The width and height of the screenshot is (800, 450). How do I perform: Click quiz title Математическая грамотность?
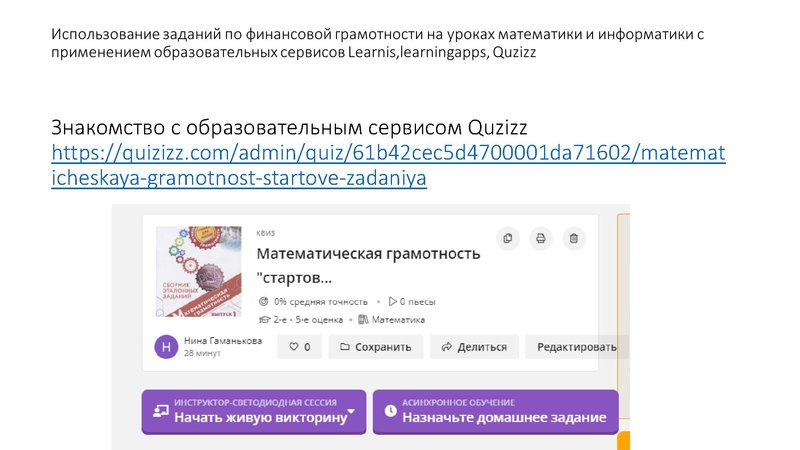pos(368,265)
